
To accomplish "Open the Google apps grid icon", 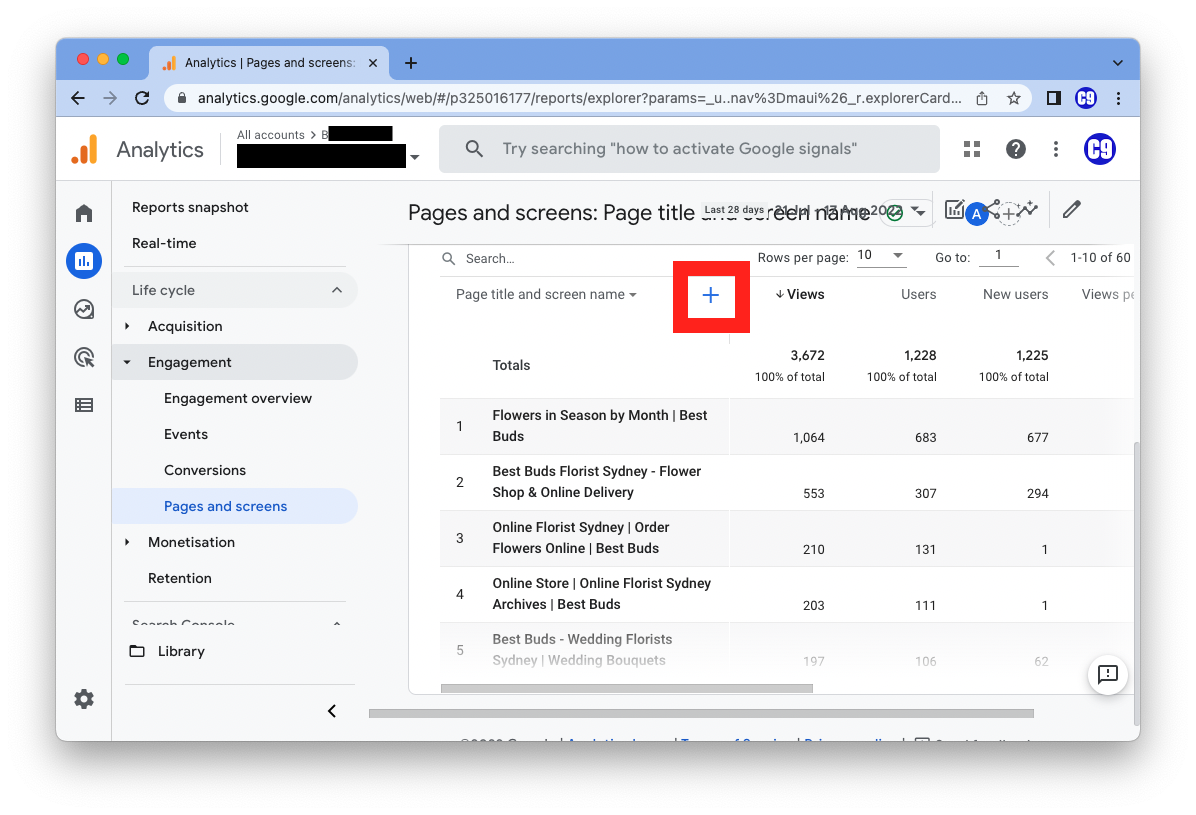I will [972, 149].
